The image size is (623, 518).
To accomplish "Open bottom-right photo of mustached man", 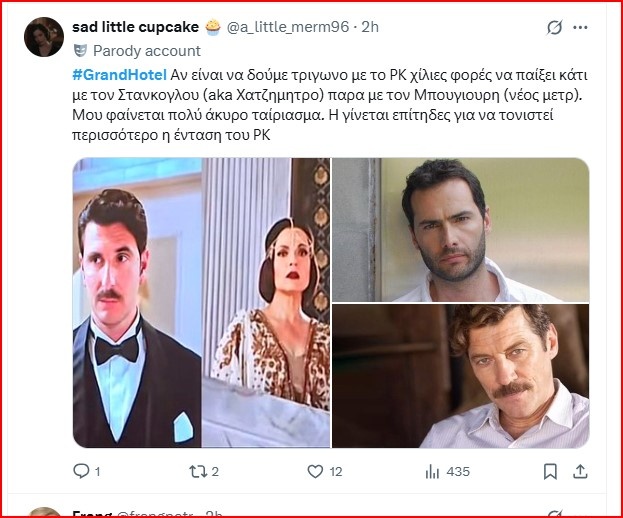I will (460, 375).
